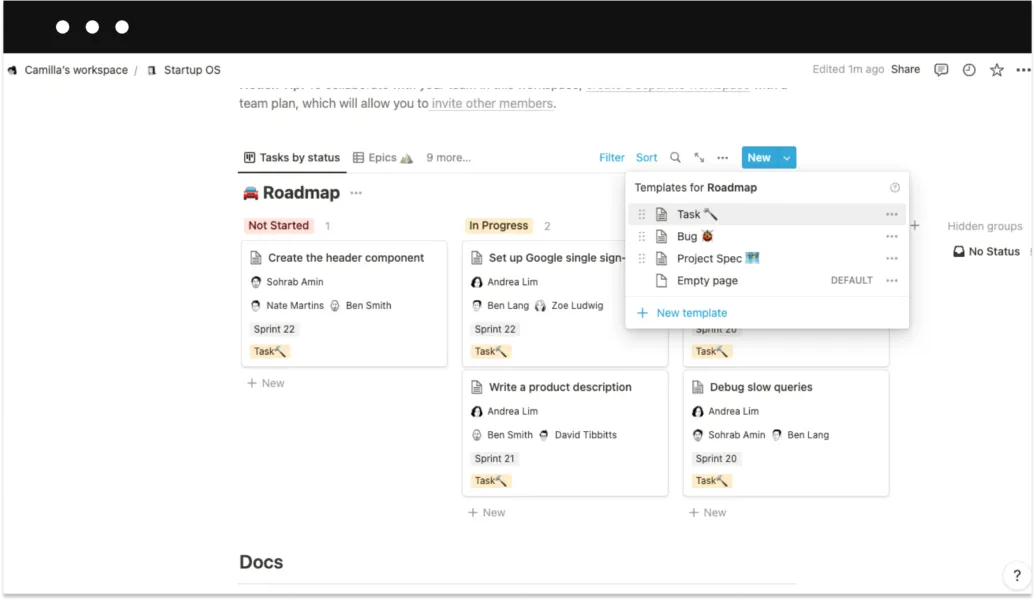Follow the invite other members link

[x=492, y=104]
